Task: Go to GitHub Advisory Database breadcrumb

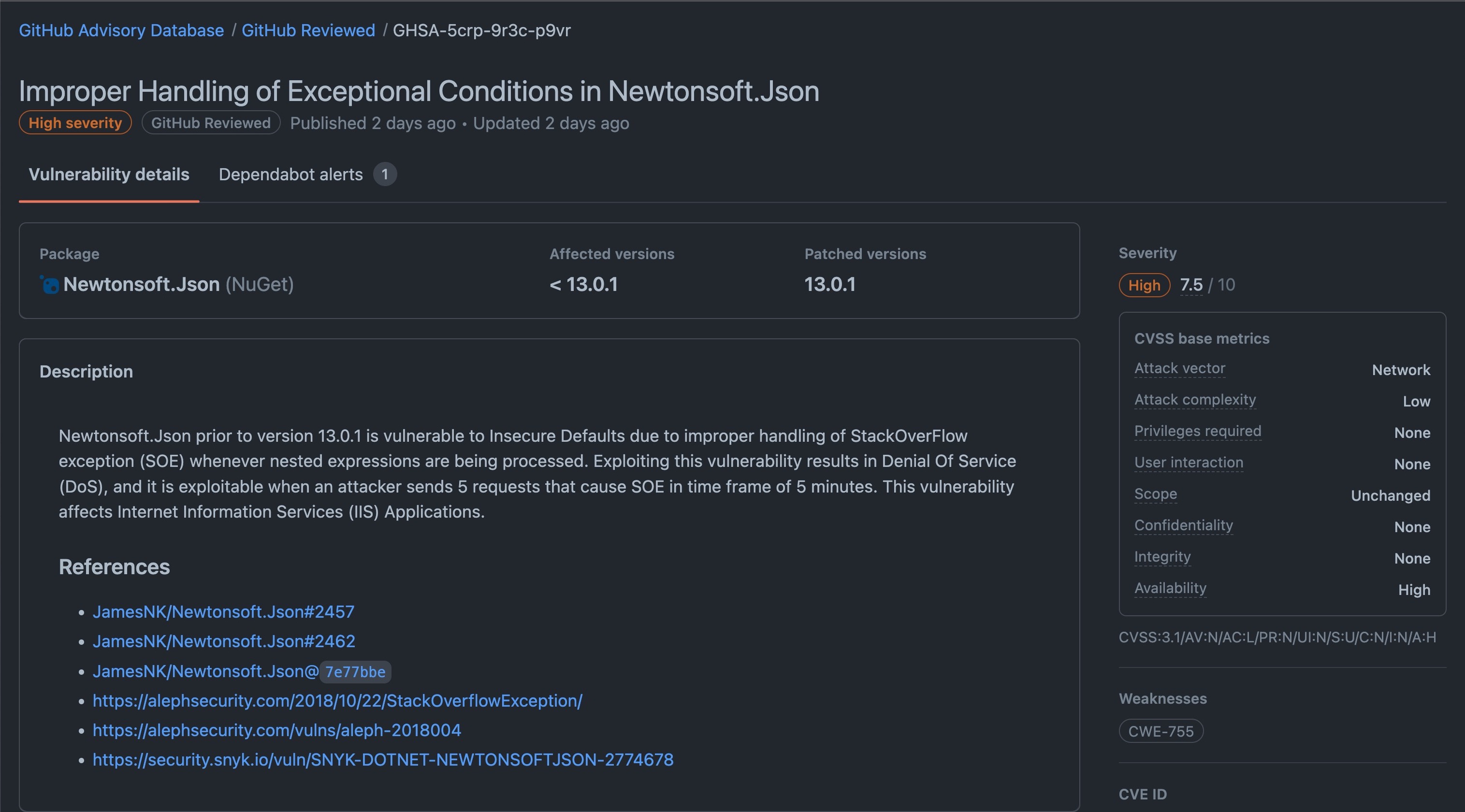Action: pos(121,30)
